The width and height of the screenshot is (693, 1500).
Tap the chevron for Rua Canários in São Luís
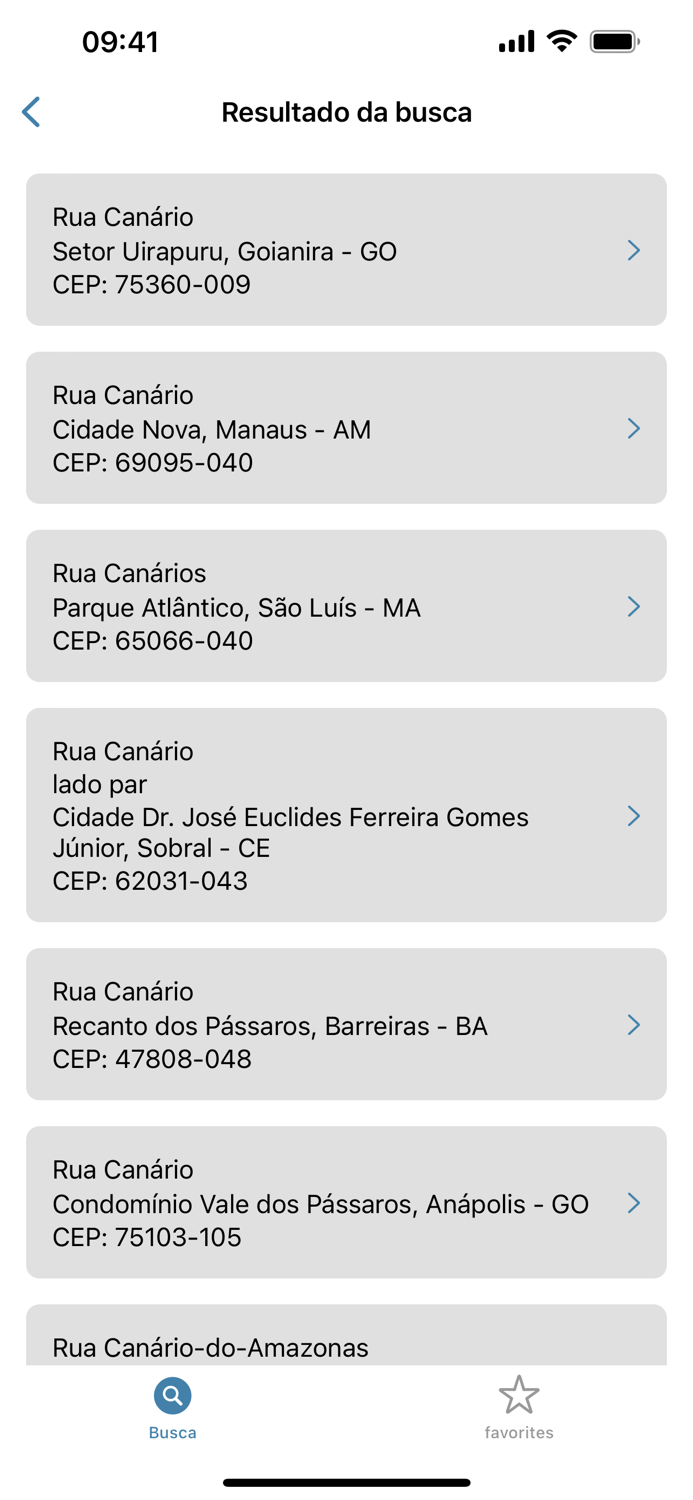pos(634,606)
